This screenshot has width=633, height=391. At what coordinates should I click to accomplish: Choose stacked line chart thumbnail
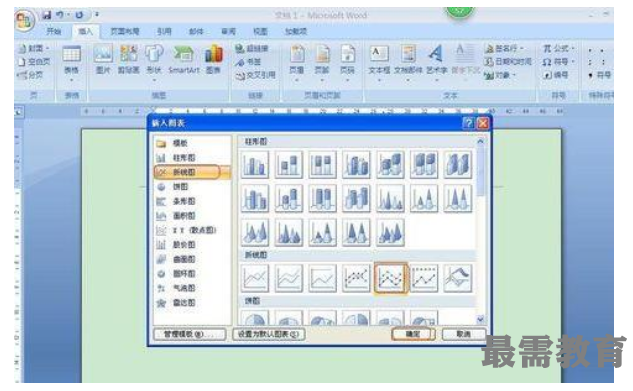[x=289, y=278]
